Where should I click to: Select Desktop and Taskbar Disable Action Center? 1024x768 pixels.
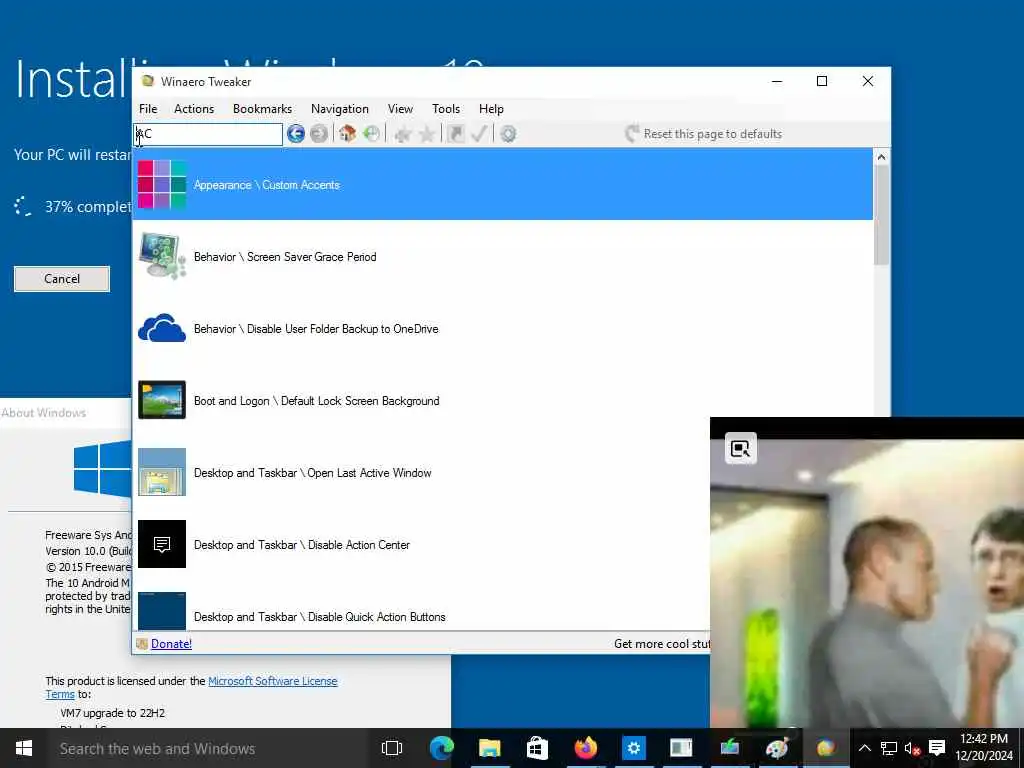[x=421, y=544]
